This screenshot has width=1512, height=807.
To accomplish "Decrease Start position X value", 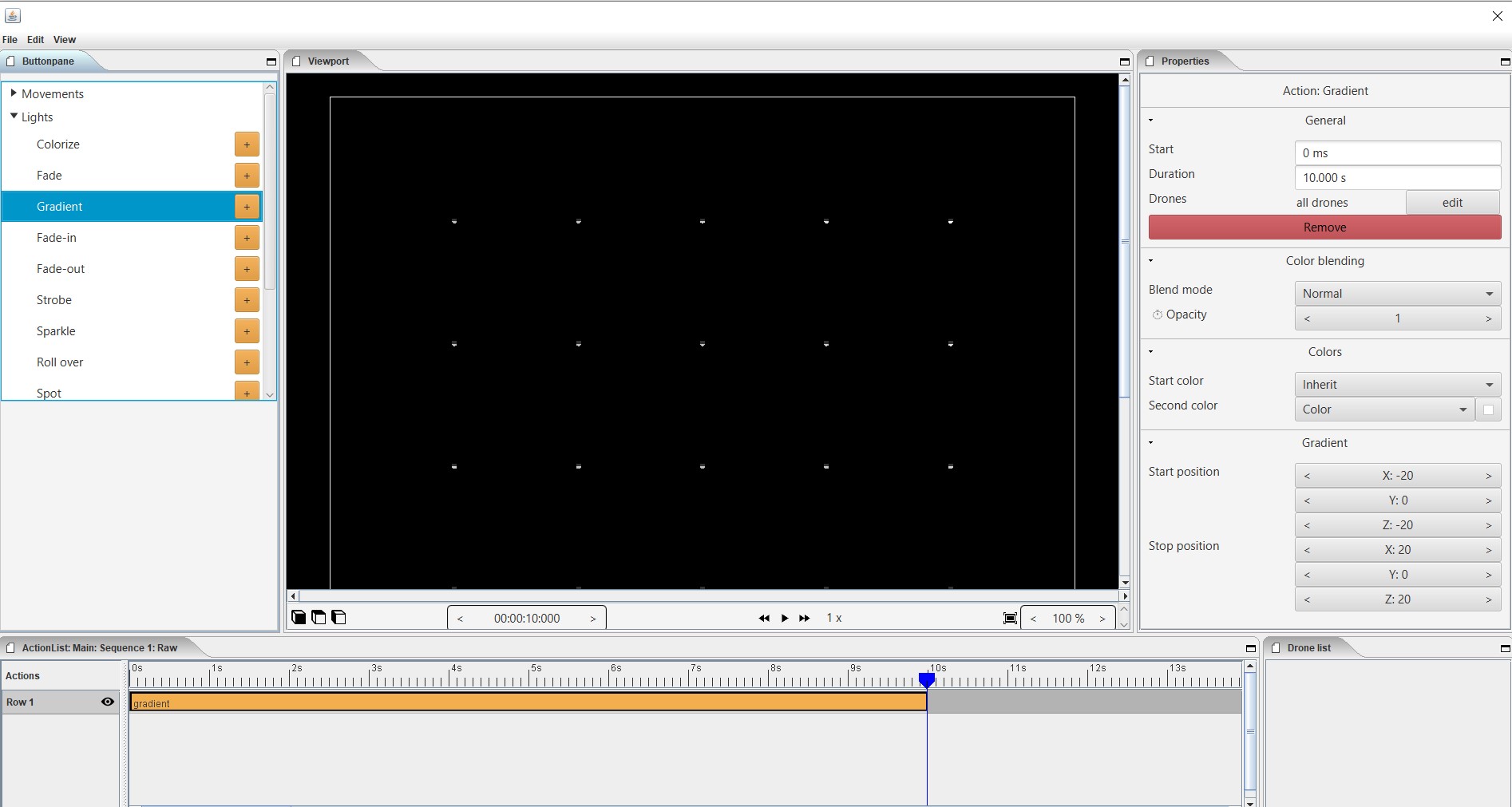I will (1307, 476).
